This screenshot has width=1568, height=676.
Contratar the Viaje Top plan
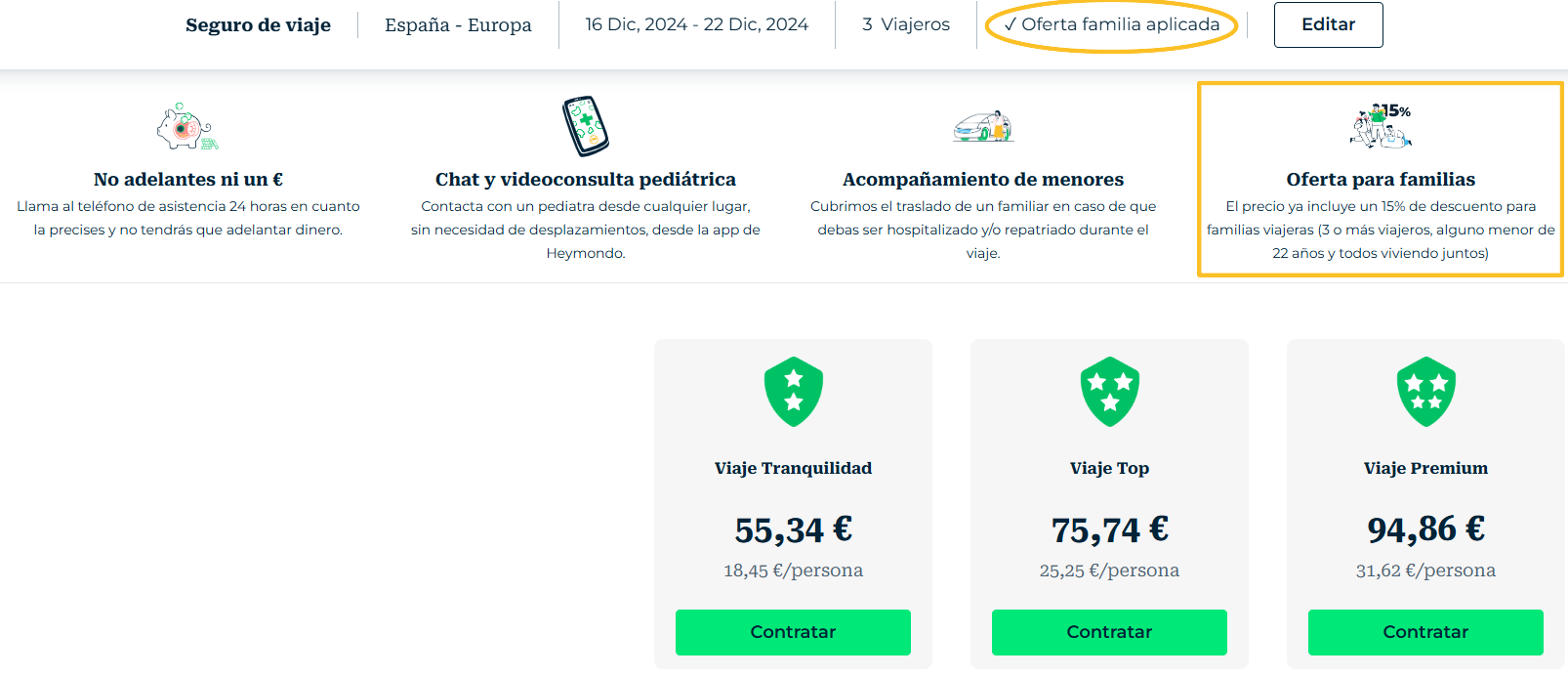pyautogui.click(x=1109, y=632)
